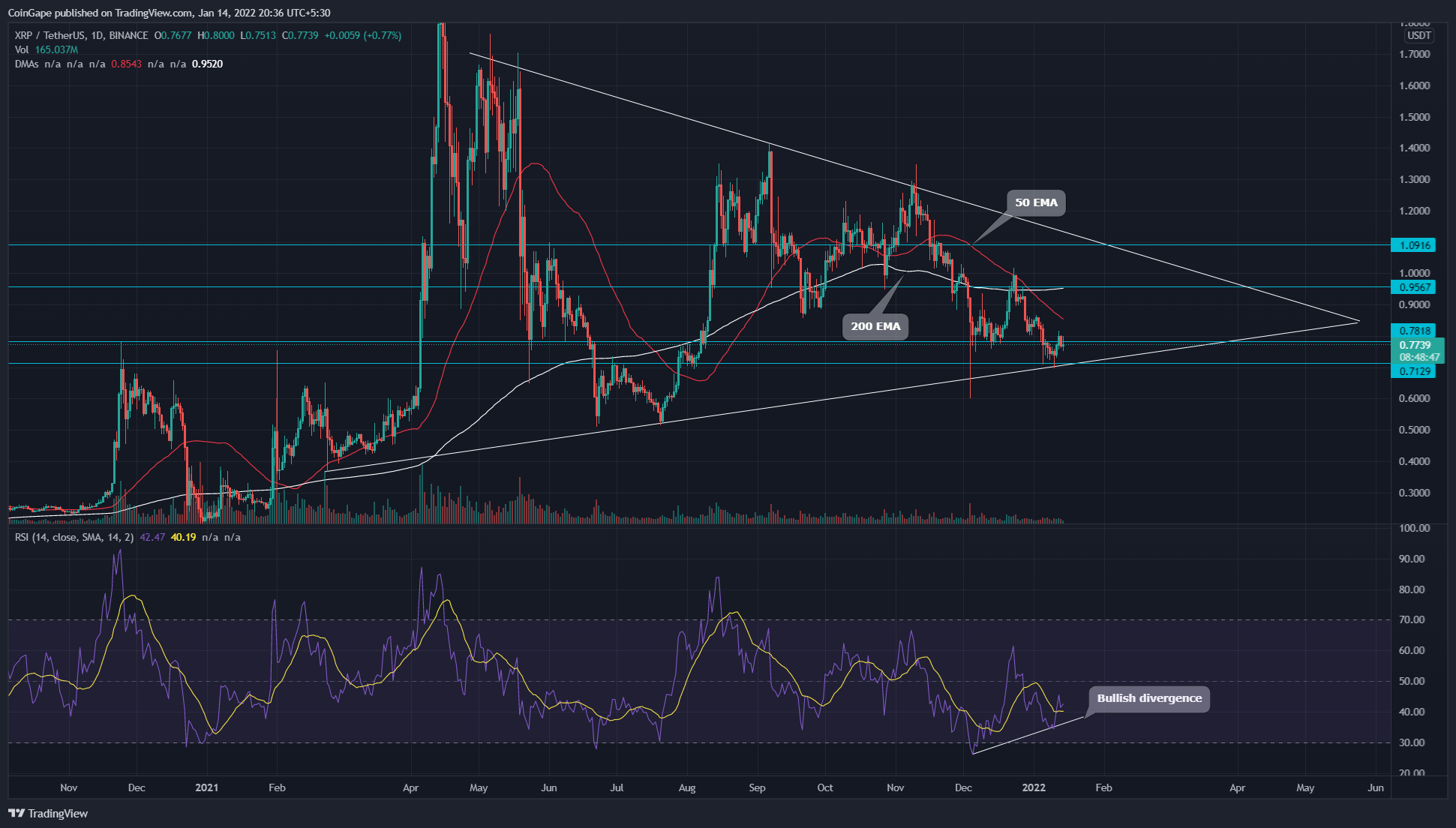Click the 2022 label on time axis

(1034, 787)
